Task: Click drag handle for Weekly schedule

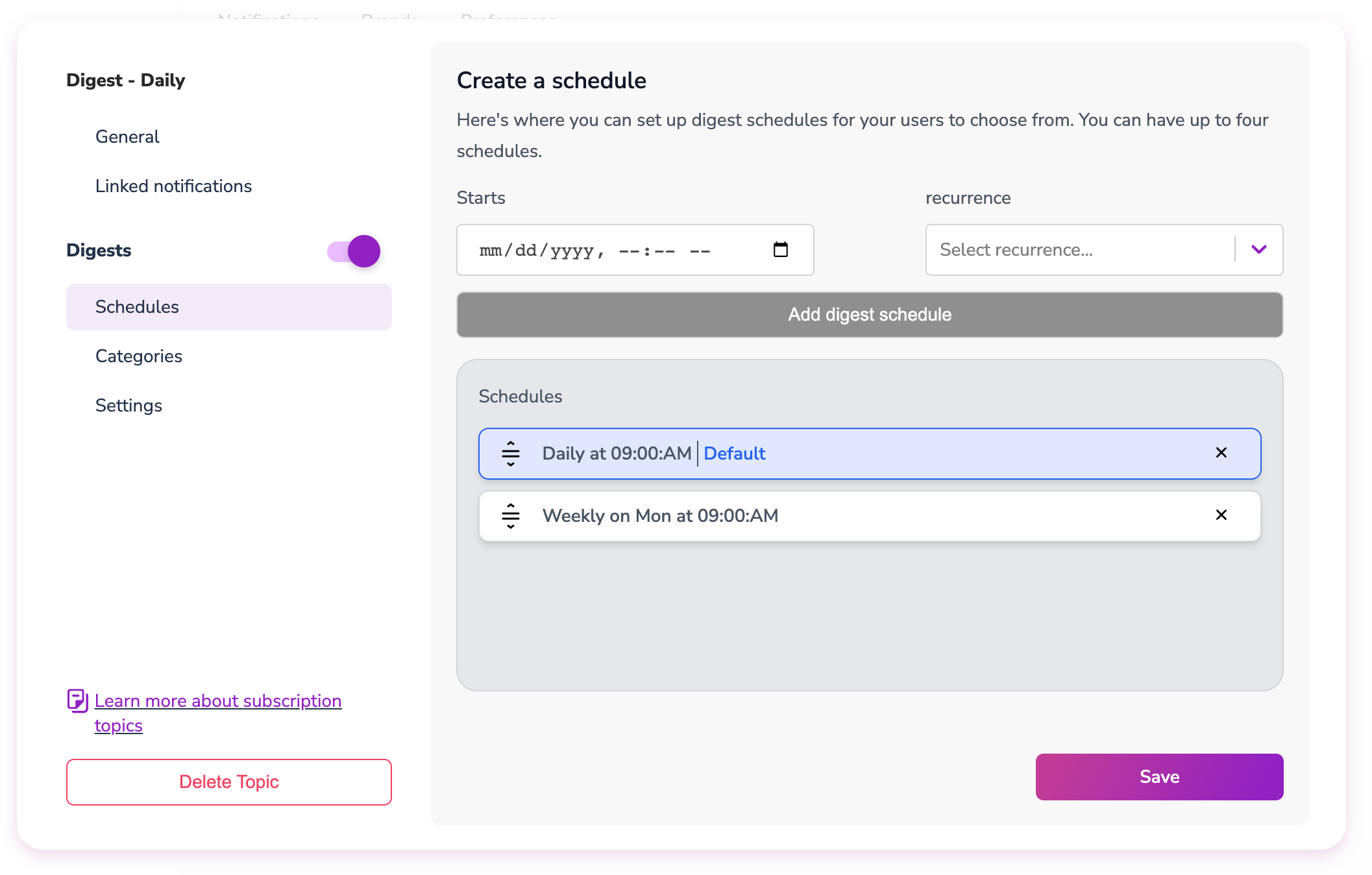Action: point(511,516)
